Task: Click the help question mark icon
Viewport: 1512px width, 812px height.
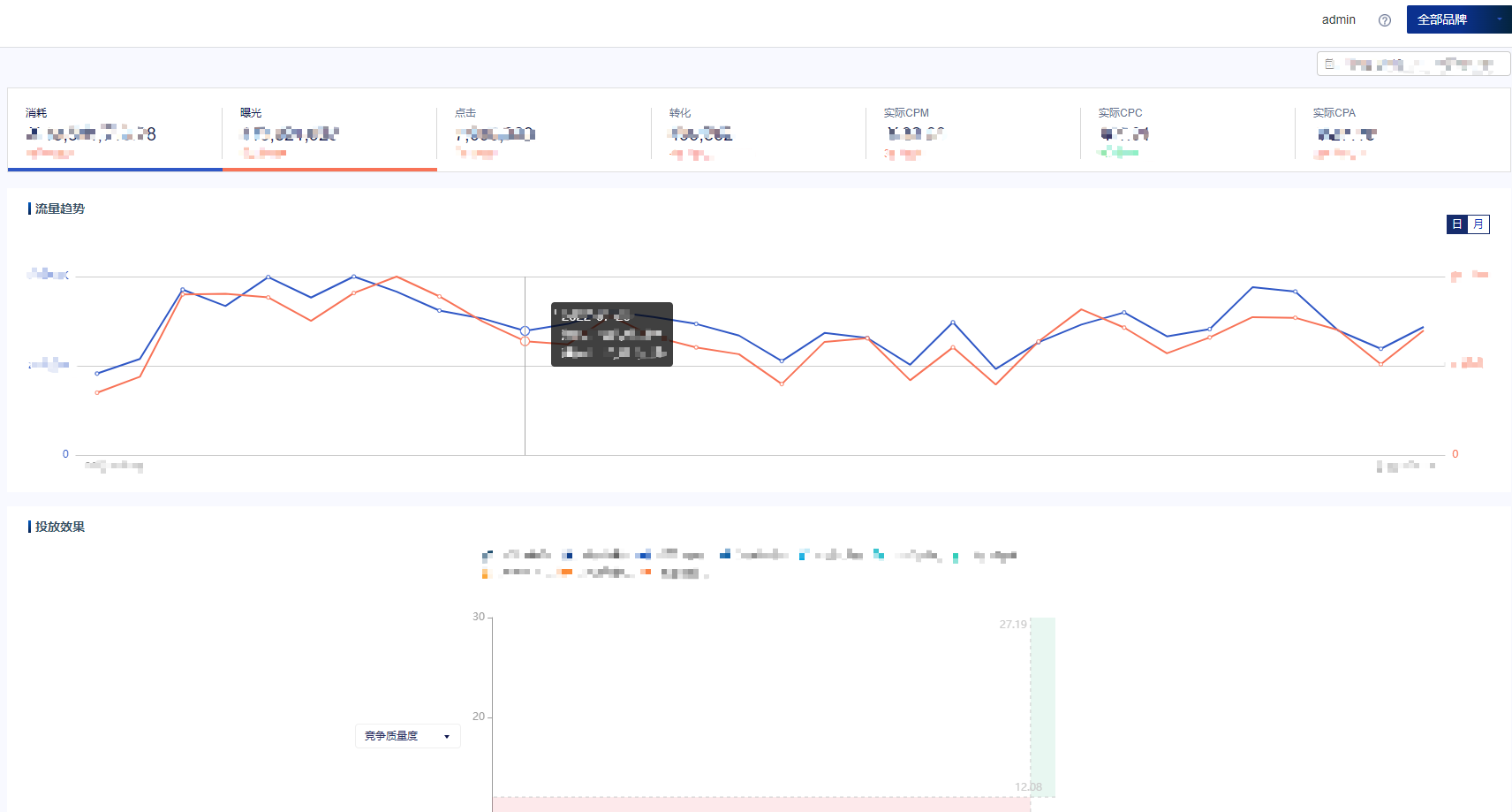Action: click(x=1385, y=20)
